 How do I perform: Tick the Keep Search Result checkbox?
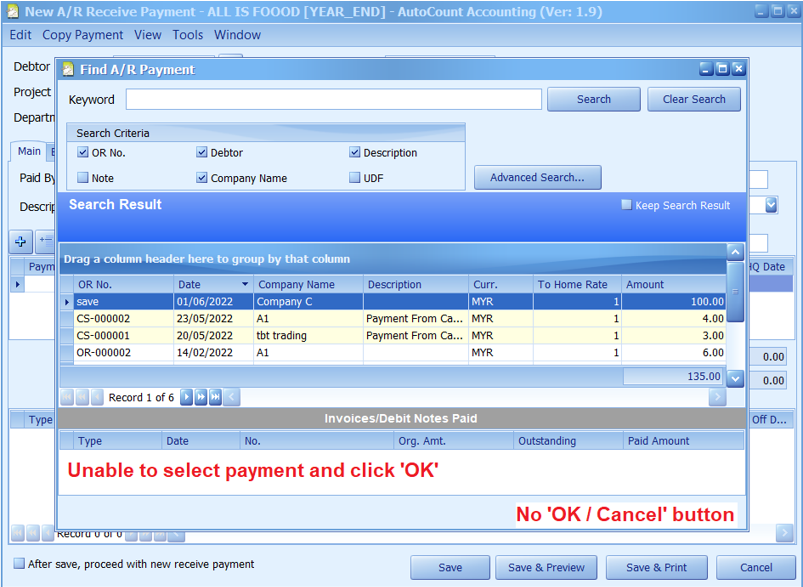pyautogui.click(x=626, y=205)
